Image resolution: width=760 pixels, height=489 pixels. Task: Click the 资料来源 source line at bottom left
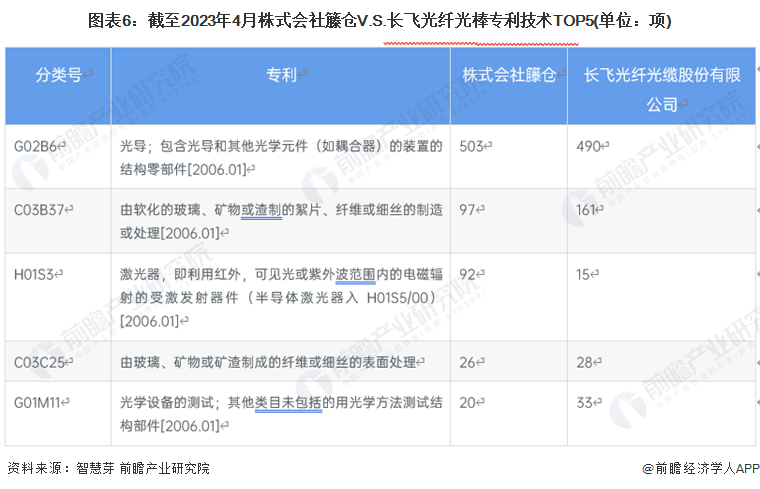[108, 468]
